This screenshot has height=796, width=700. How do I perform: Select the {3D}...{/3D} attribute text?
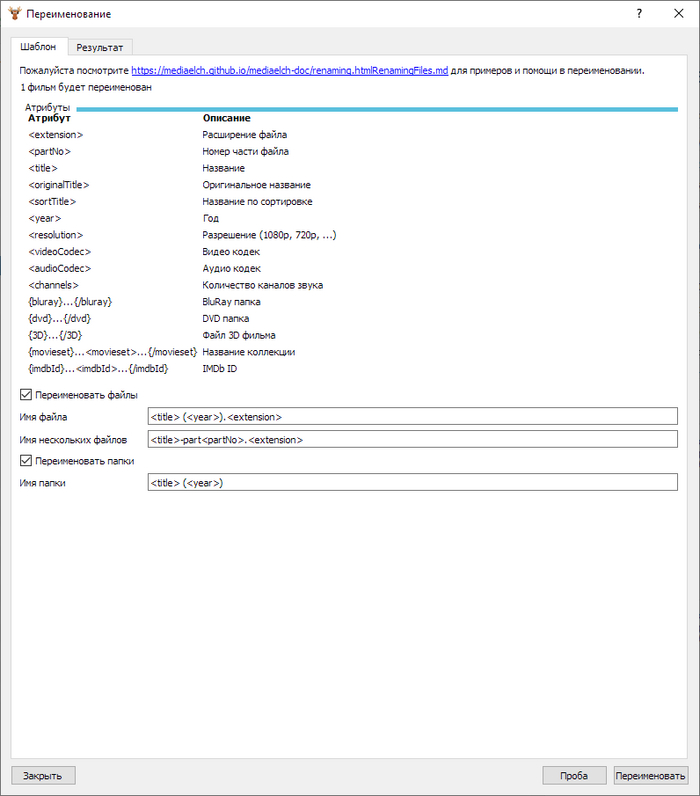55,336
